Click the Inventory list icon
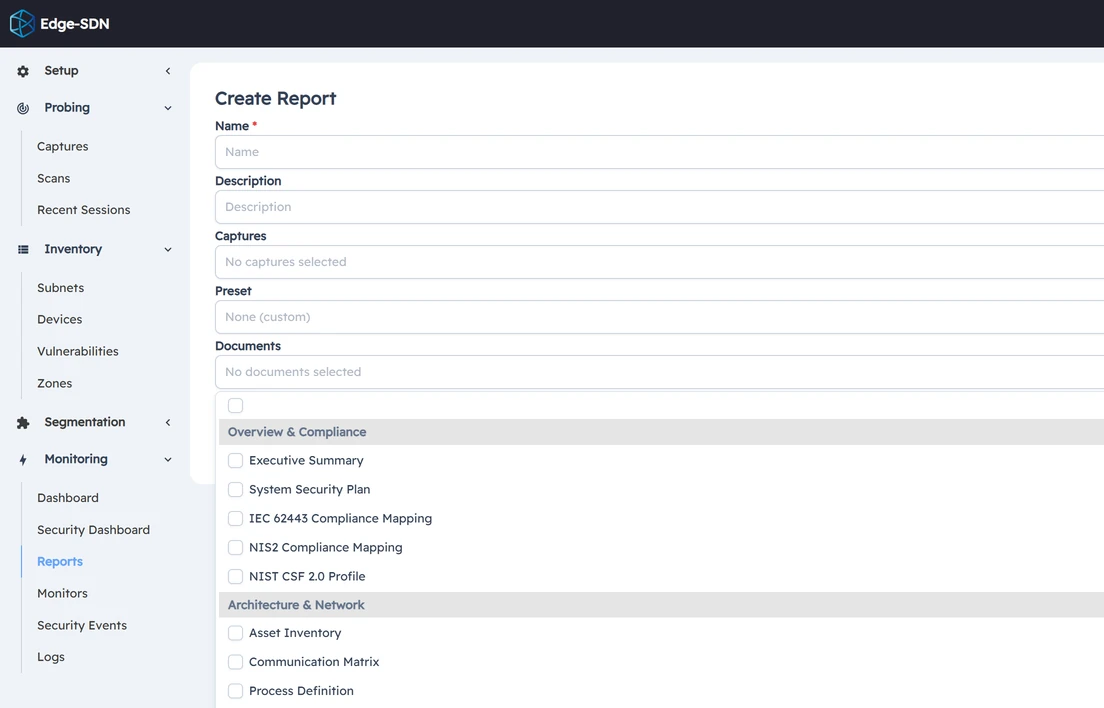The width and height of the screenshot is (1104, 708). point(23,249)
